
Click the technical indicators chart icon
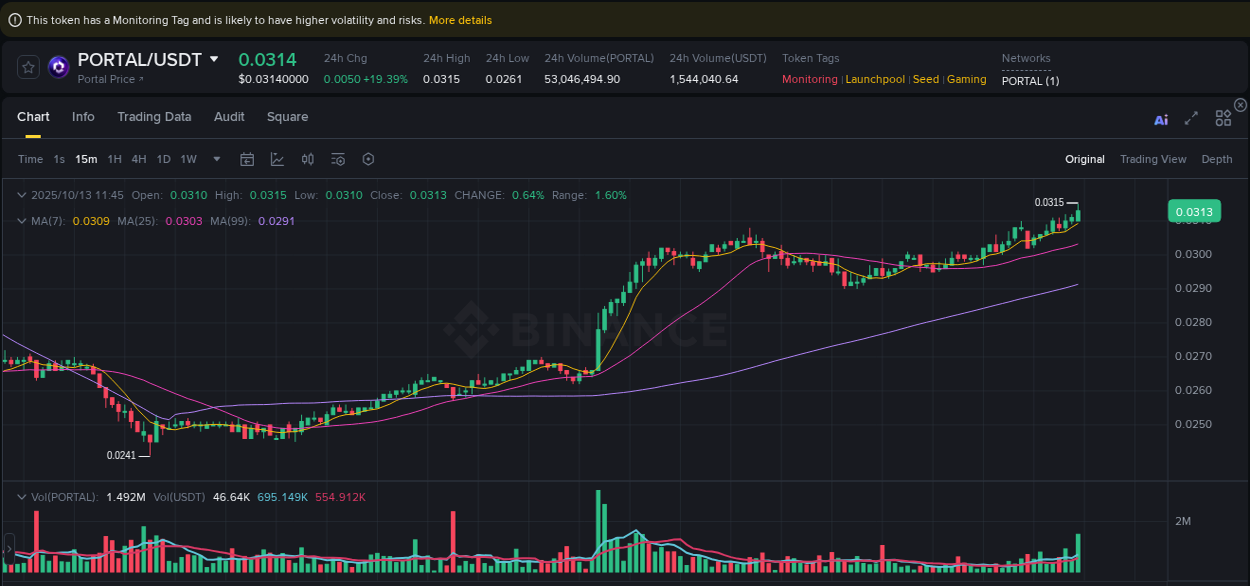coord(276,158)
